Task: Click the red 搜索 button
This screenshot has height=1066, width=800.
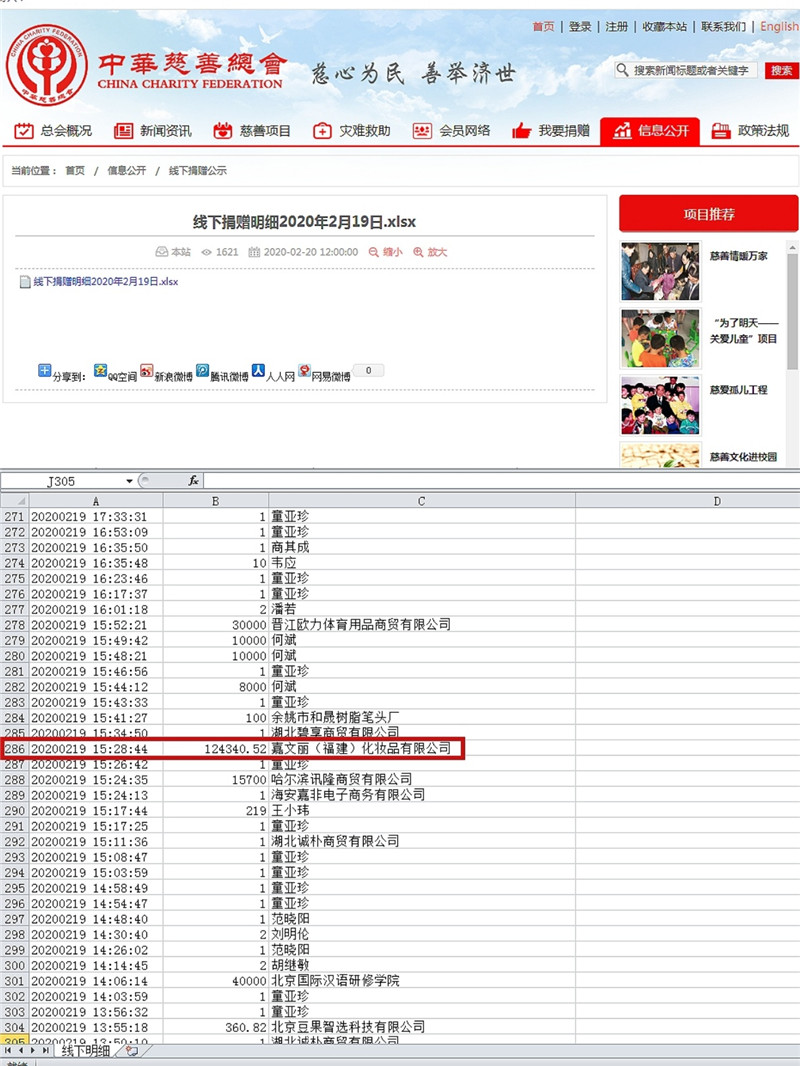Action: (782, 70)
